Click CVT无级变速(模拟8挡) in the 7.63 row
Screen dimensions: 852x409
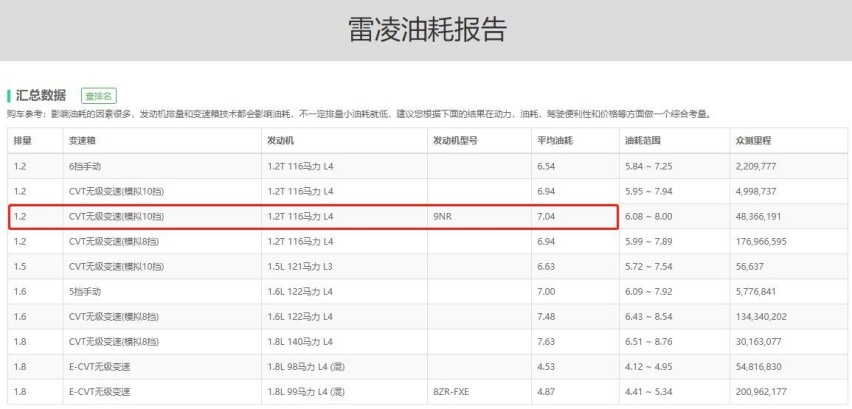114,342
